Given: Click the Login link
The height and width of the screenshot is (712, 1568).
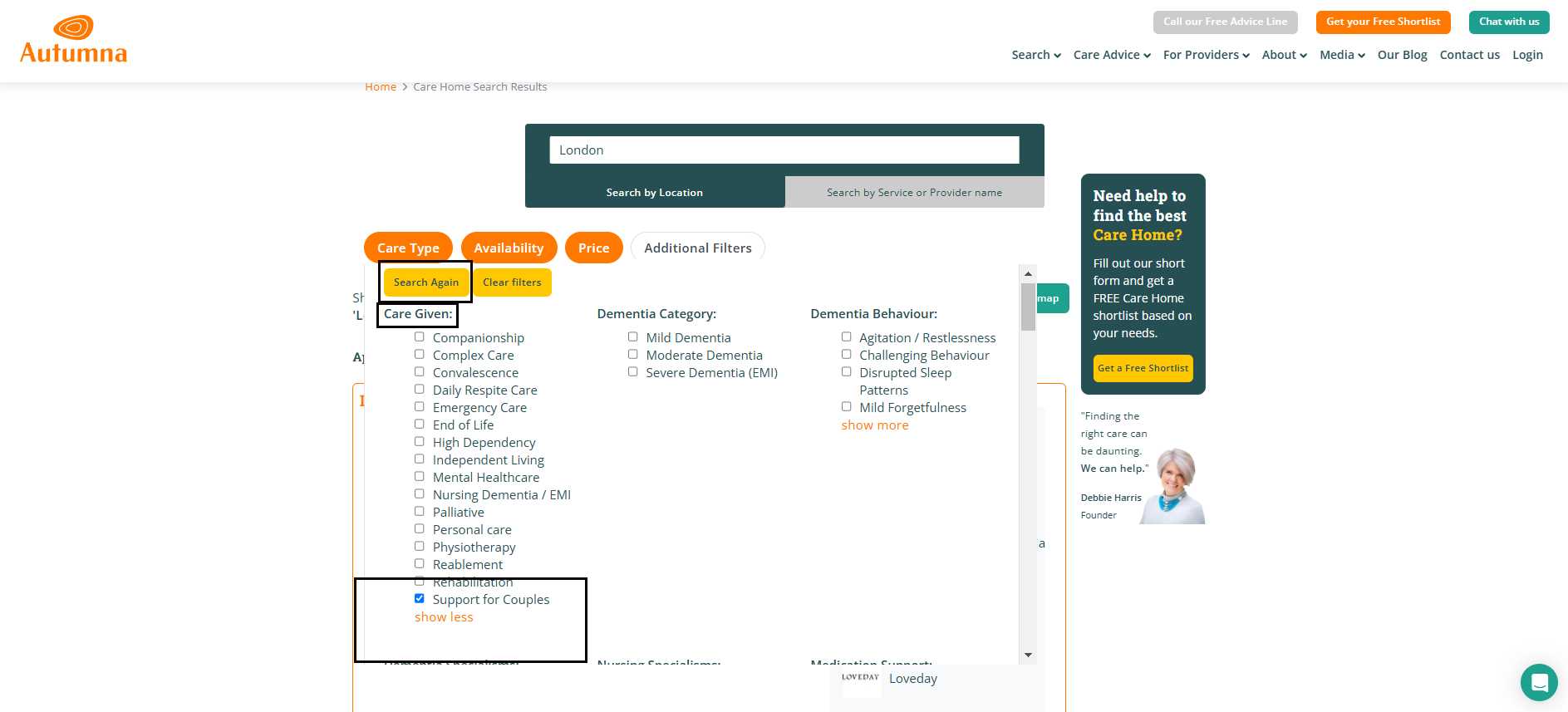Looking at the screenshot, I should tap(1527, 55).
